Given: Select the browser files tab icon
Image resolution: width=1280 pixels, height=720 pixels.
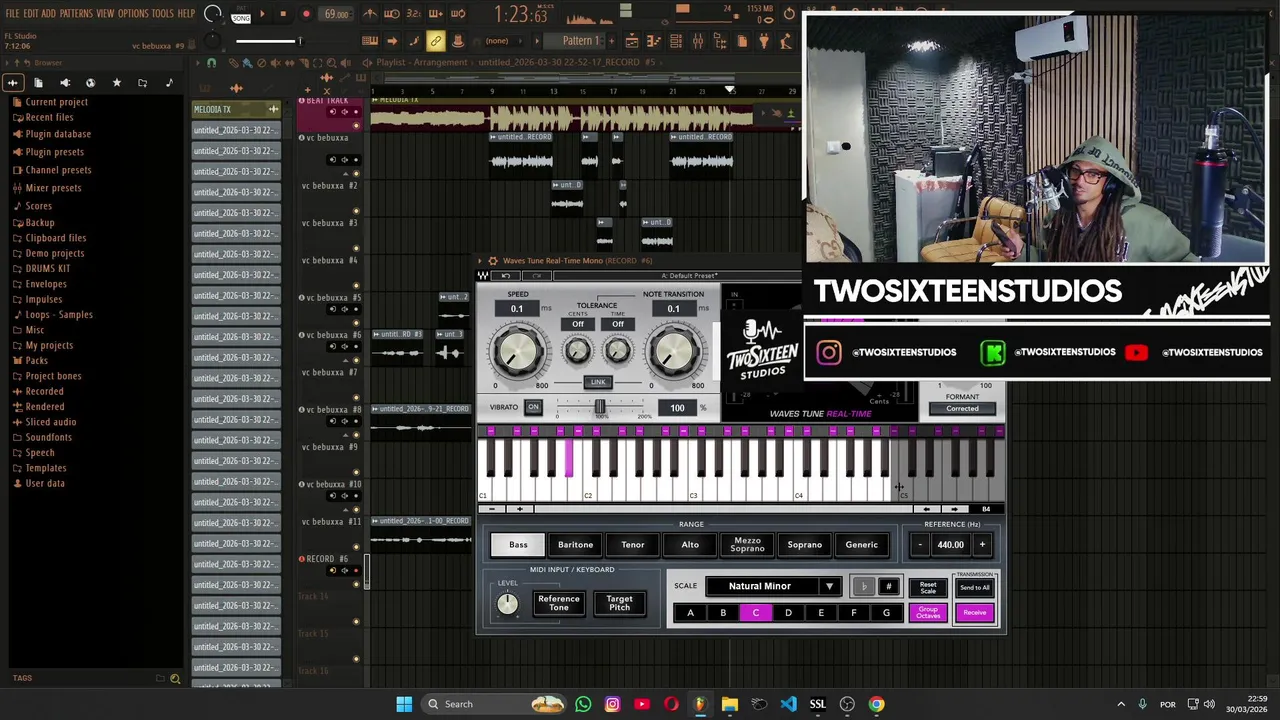Looking at the screenshot, I should pos(38,83).
